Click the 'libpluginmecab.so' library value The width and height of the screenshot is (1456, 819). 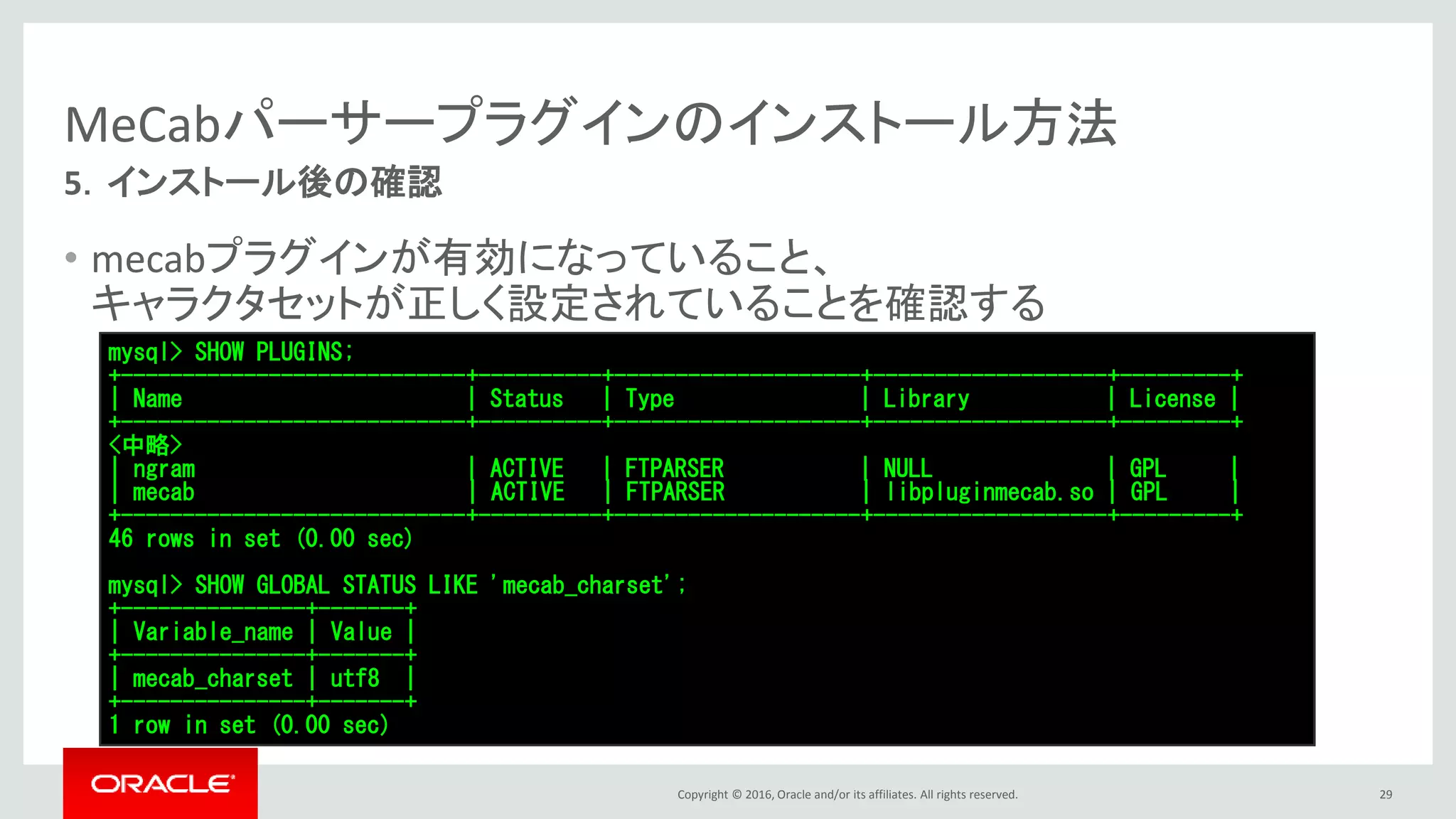988,492
